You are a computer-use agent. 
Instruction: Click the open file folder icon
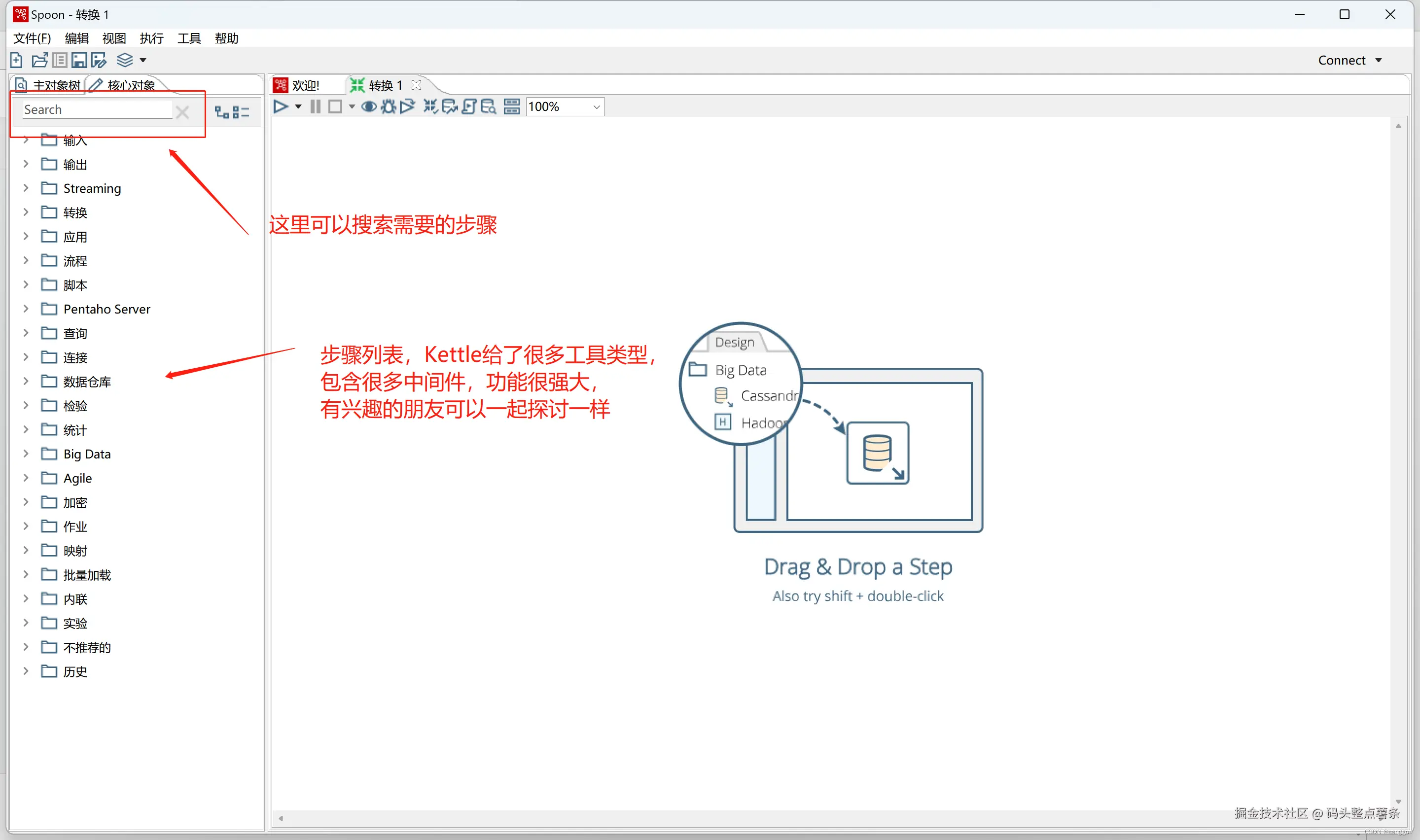39,60
